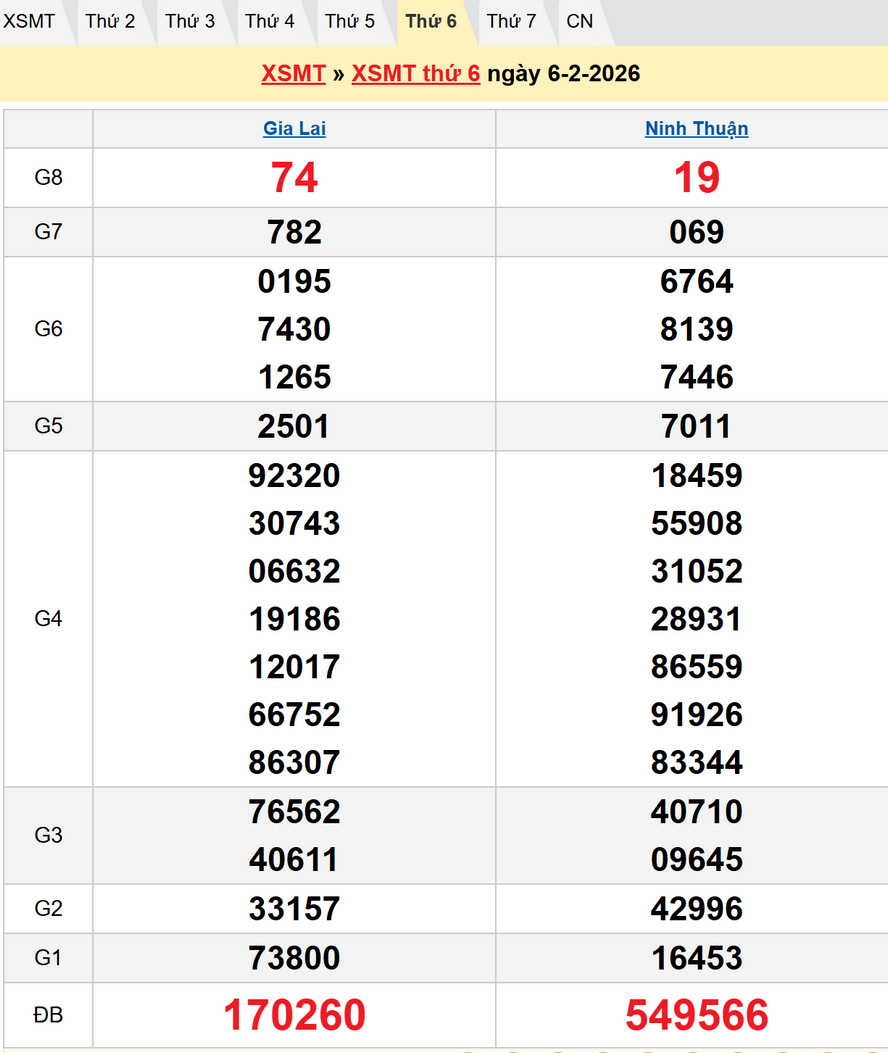
Task: Select the G8 number 19
Action: tap(696, 178)
